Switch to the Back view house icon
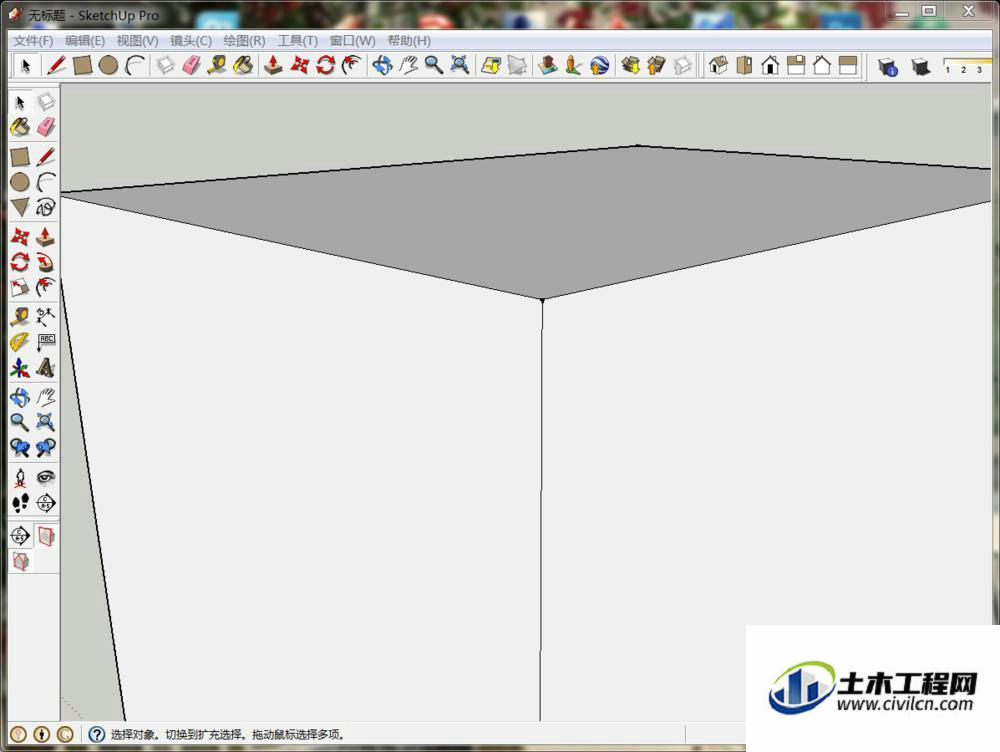Image resolution: width=1000 pixels, height=752 pixels. coord(822,65)
